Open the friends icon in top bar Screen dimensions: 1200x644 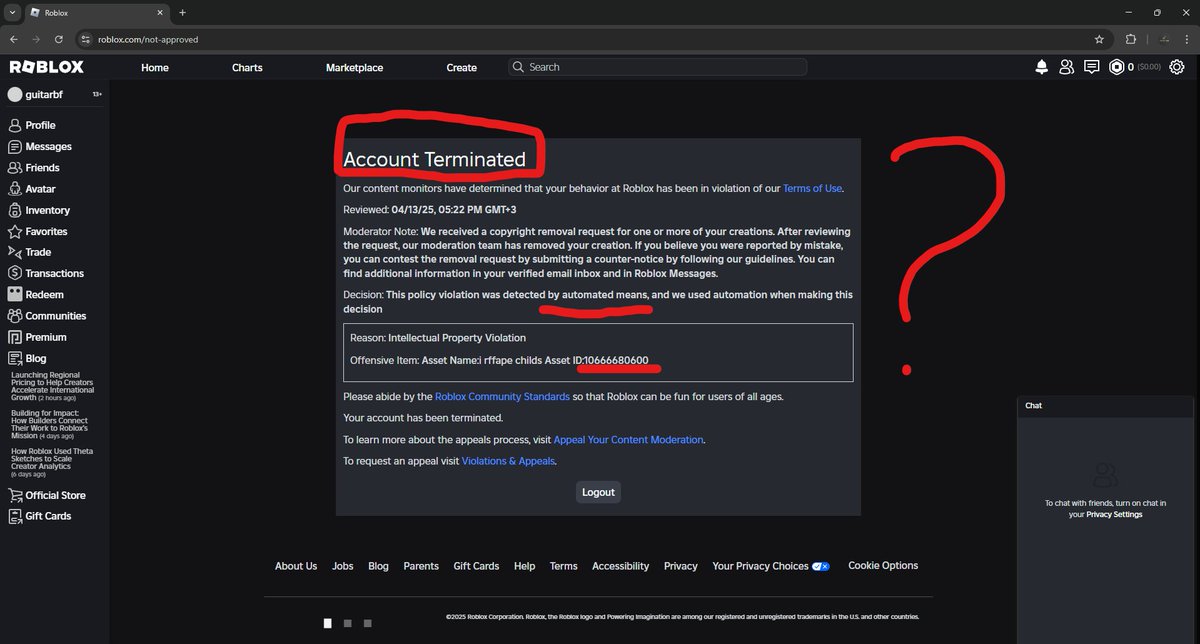[1066, 66]
